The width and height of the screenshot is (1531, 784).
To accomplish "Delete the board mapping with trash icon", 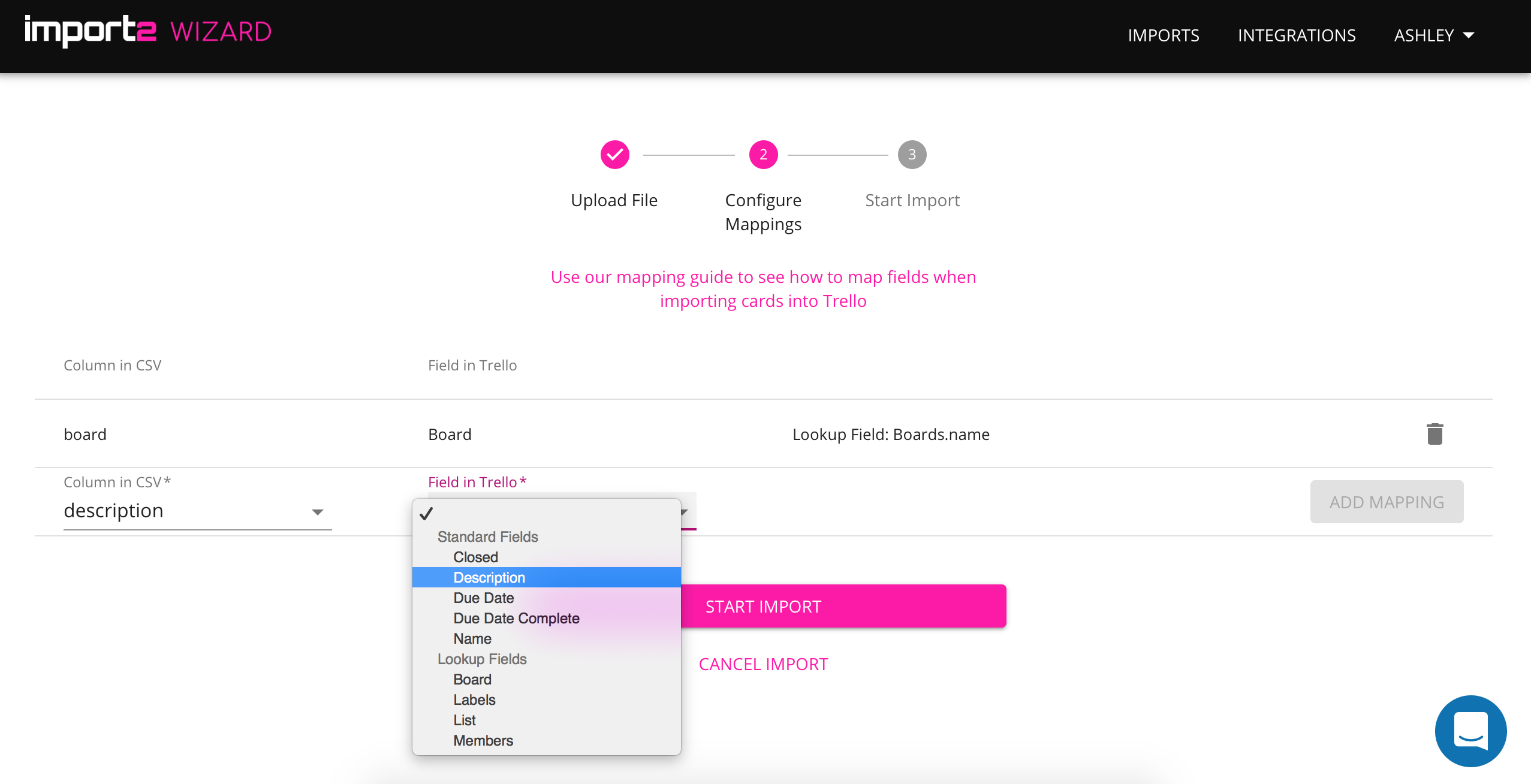I will tap(1434, 434).
